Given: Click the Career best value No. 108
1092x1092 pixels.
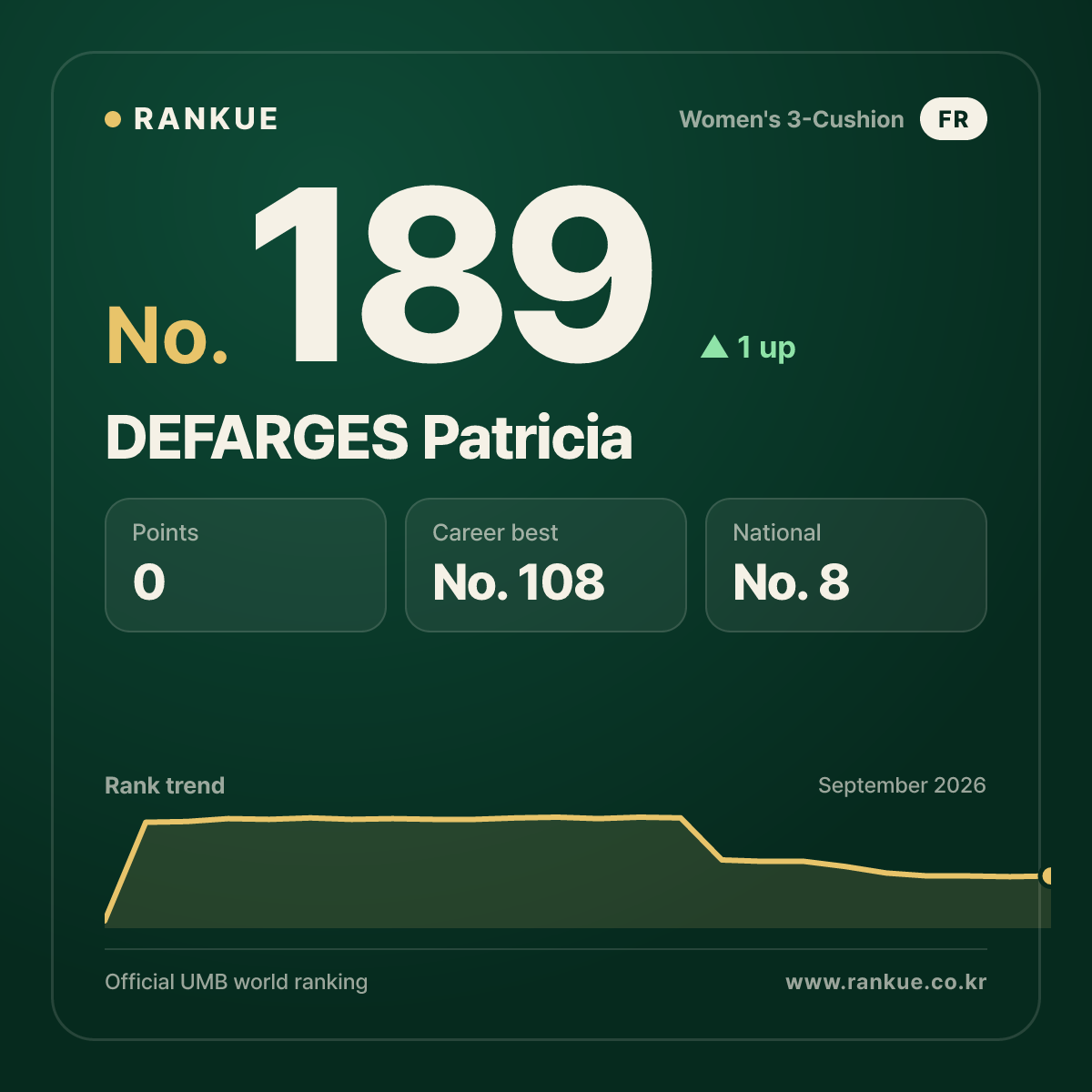Looking at the screenshot, I should point(519,582).
